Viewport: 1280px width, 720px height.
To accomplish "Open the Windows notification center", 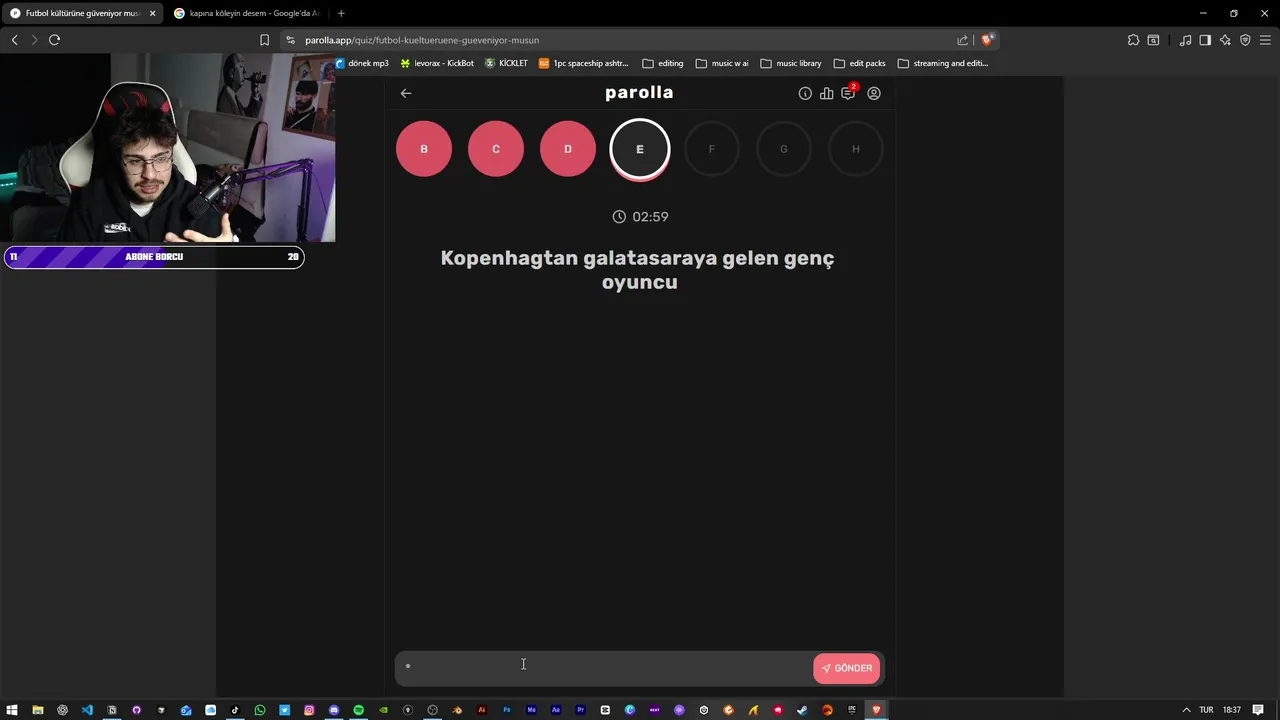I will pos(1258,710).
